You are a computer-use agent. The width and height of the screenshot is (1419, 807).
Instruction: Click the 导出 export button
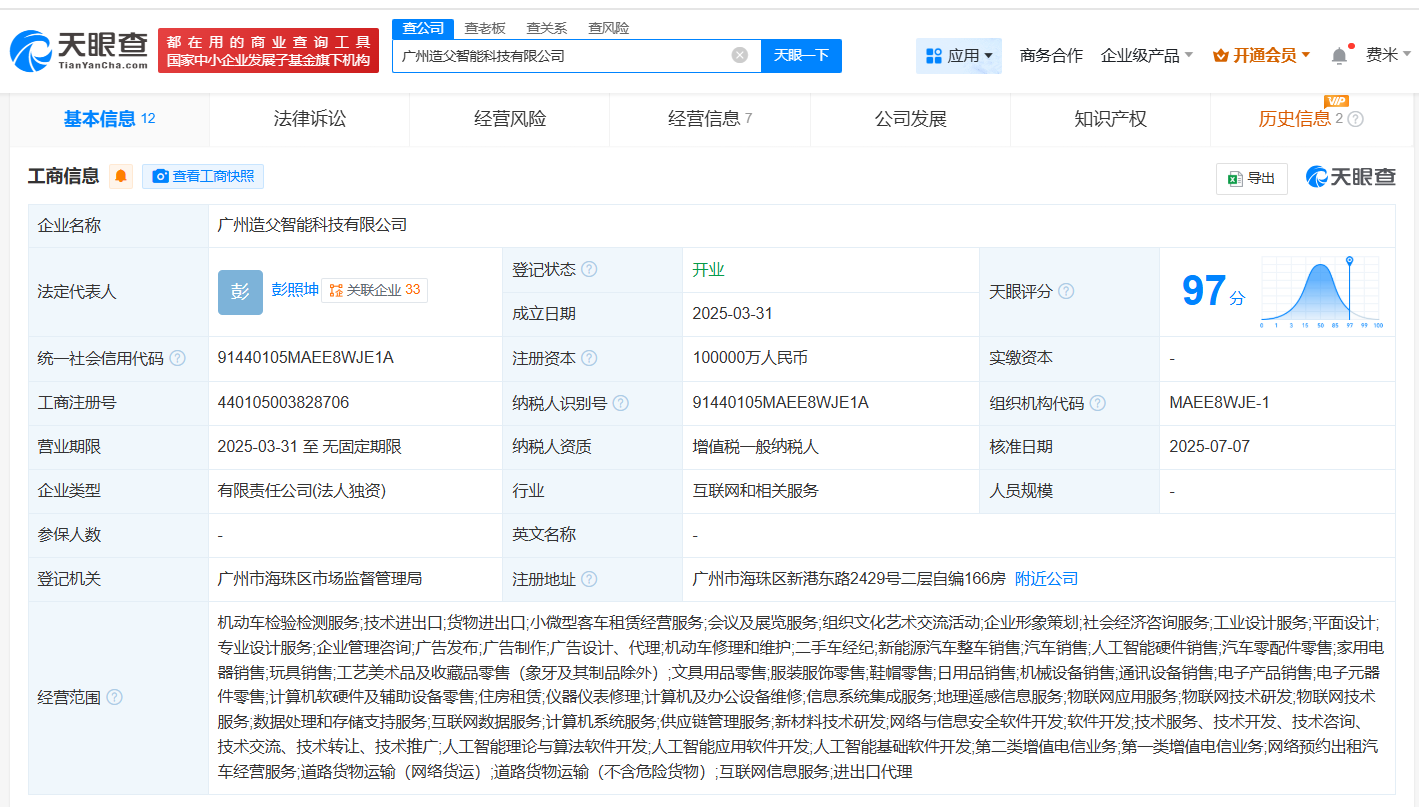pyautogui.click(x=1251, y=178)
